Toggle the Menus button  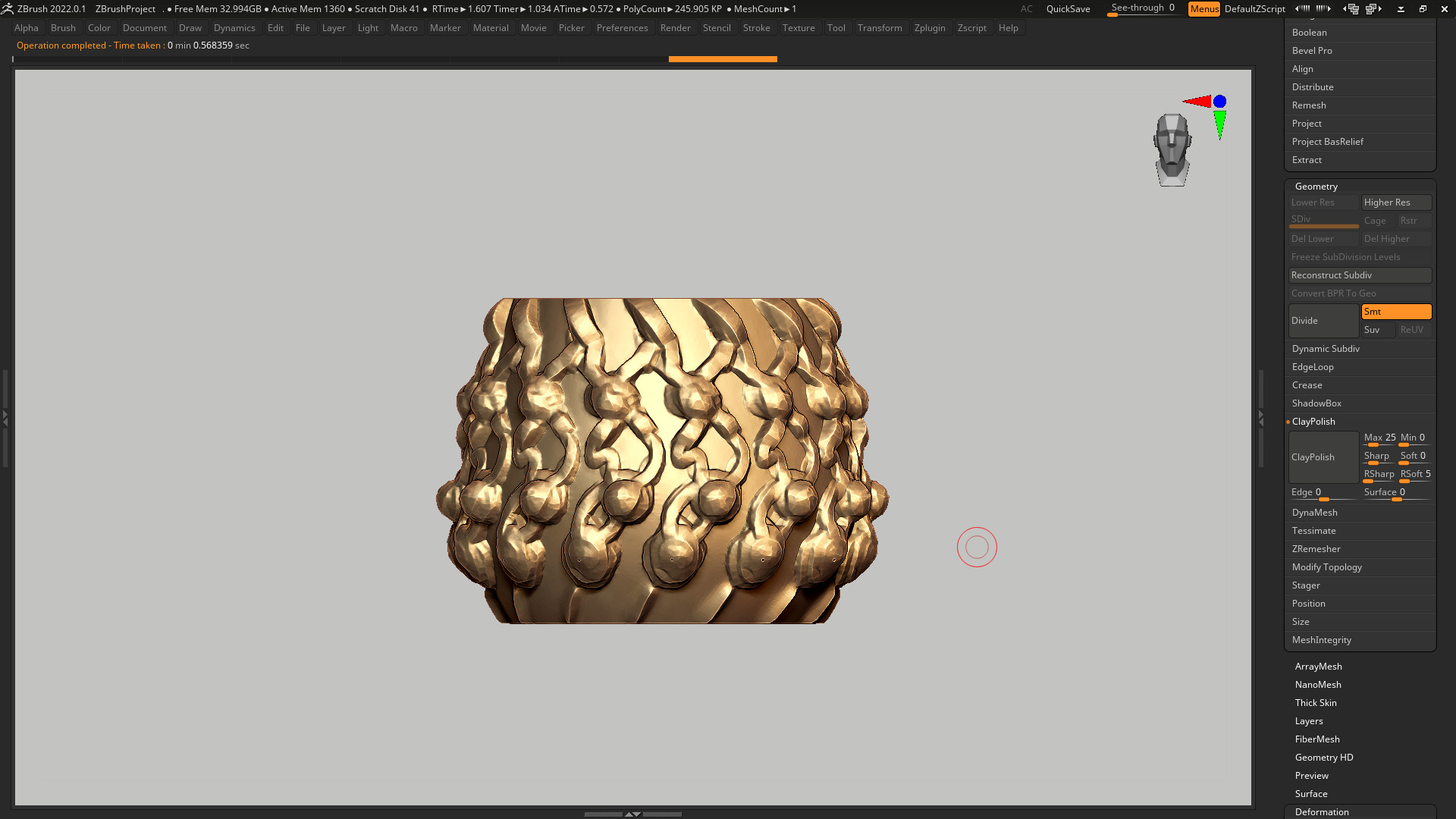[x=1204, y=9]
